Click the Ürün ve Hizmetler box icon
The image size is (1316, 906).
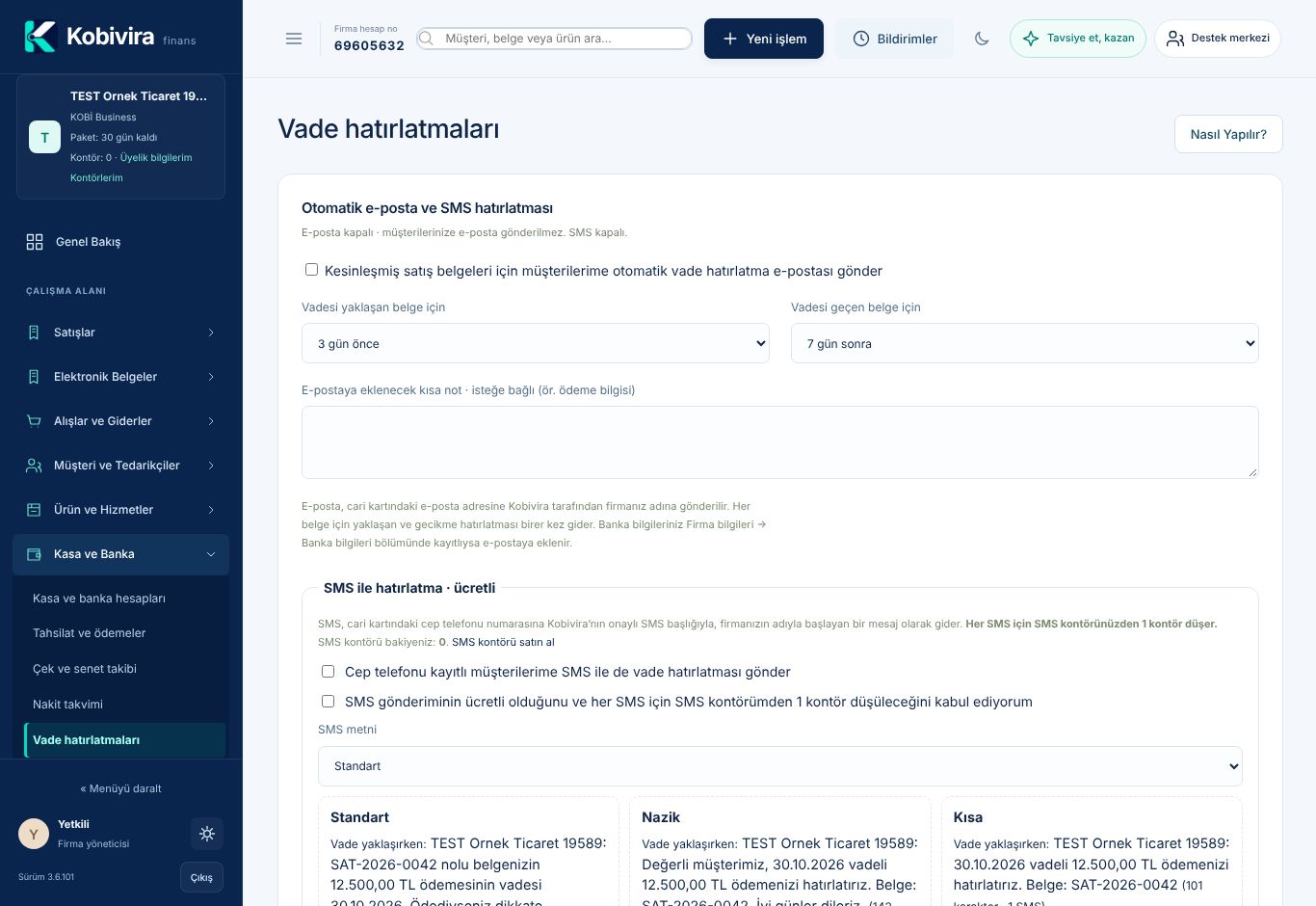[x=34, y=510]
